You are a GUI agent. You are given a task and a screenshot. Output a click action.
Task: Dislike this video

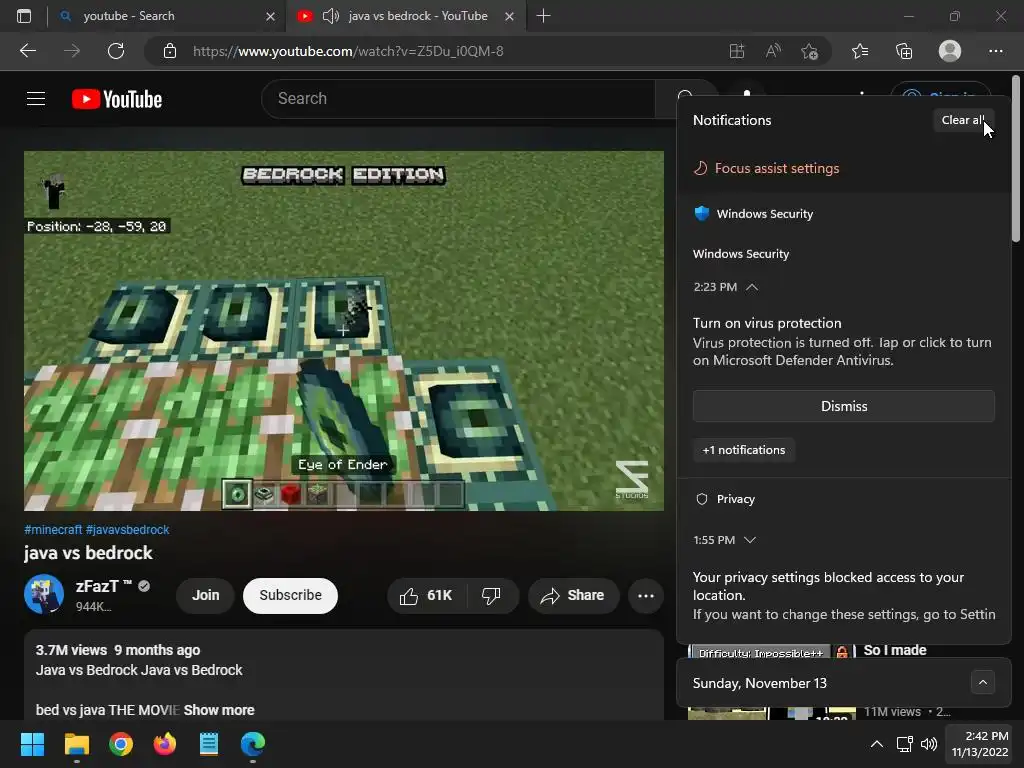pyautogui.click(x=491, y=596)
